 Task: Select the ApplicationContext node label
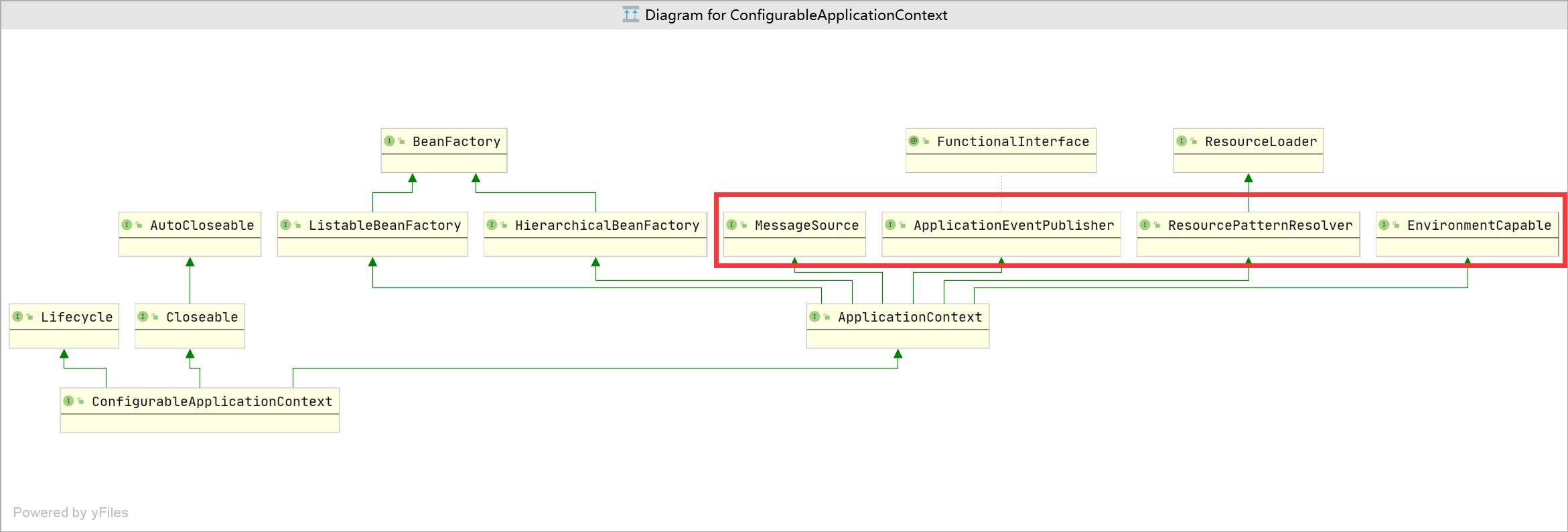[x=910, y=317]
